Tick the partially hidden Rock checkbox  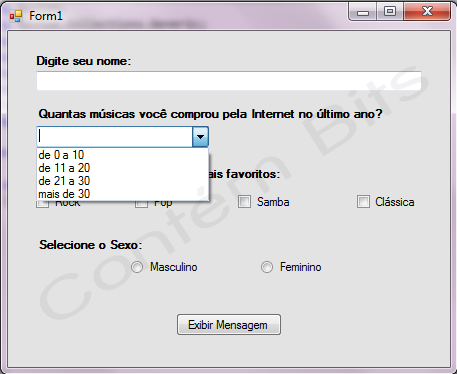click(42, 204)
